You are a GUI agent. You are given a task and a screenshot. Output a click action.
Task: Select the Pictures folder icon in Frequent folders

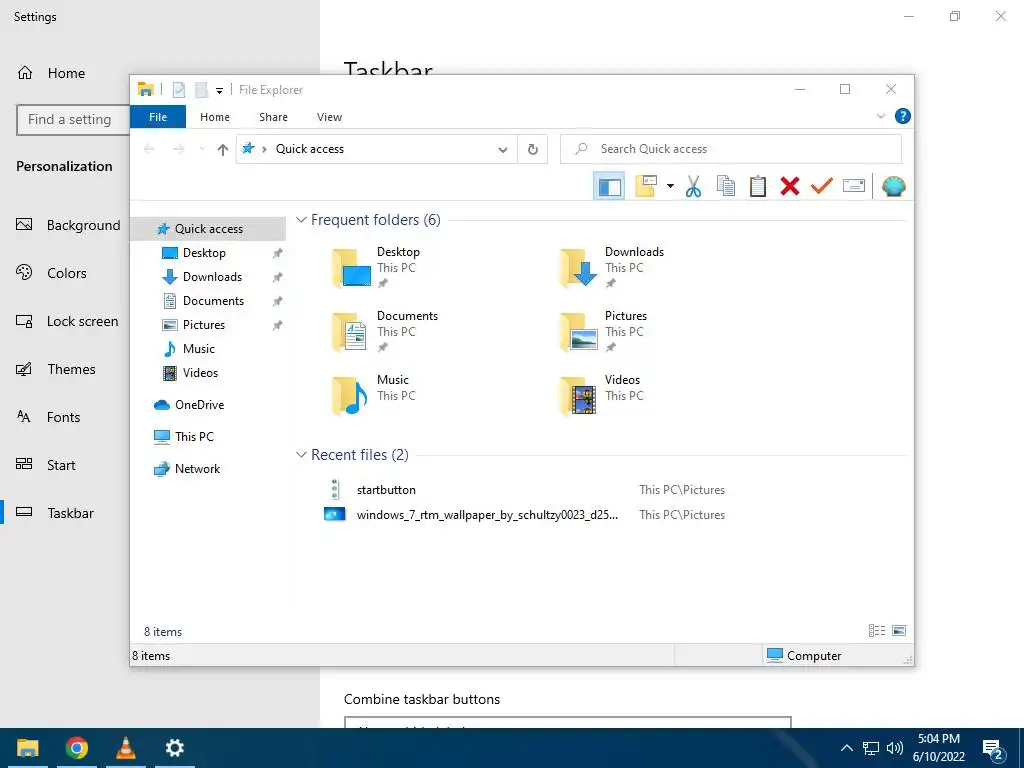point(579,332)
